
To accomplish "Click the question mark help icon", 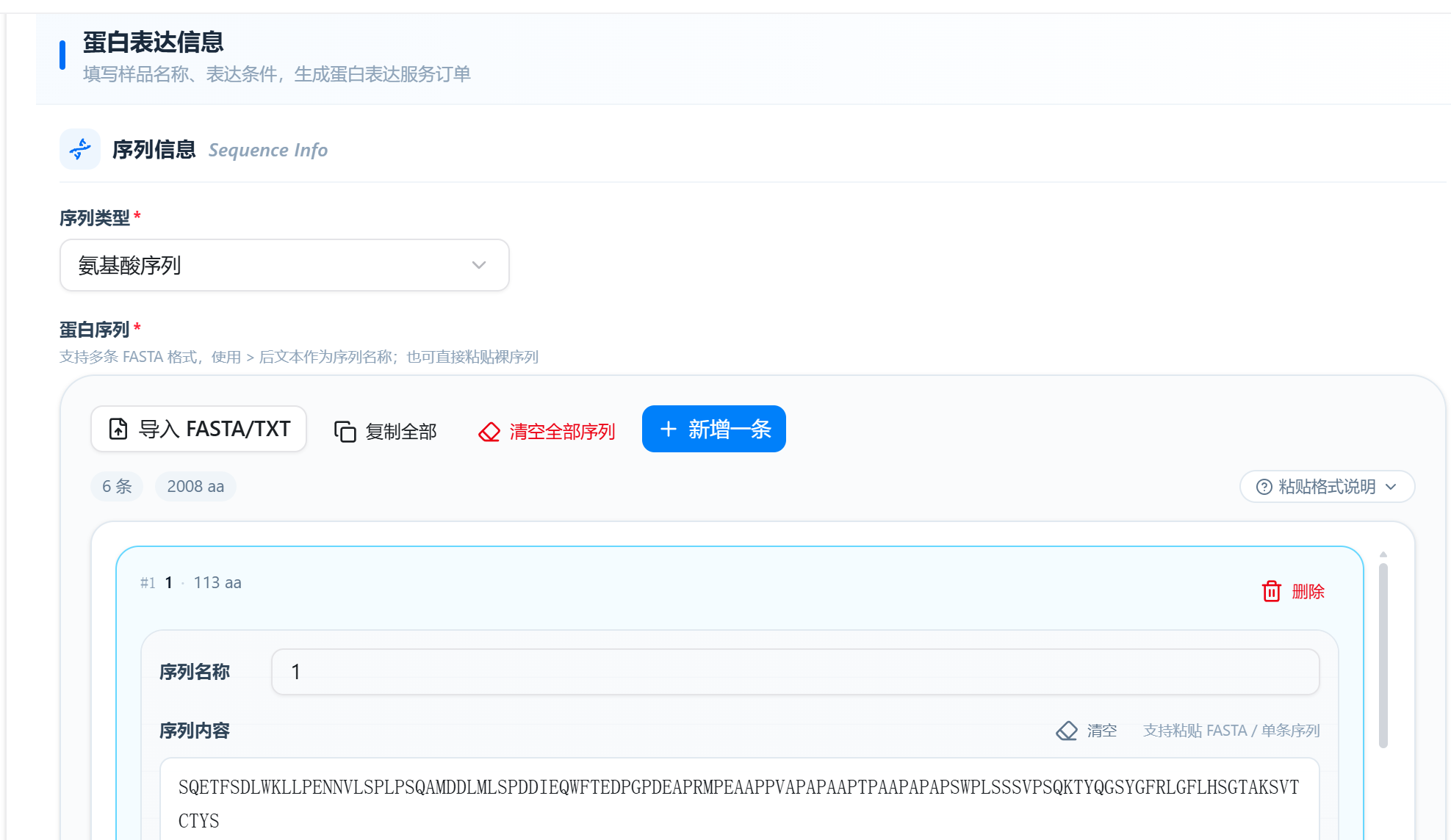I will pos(1264,487).
